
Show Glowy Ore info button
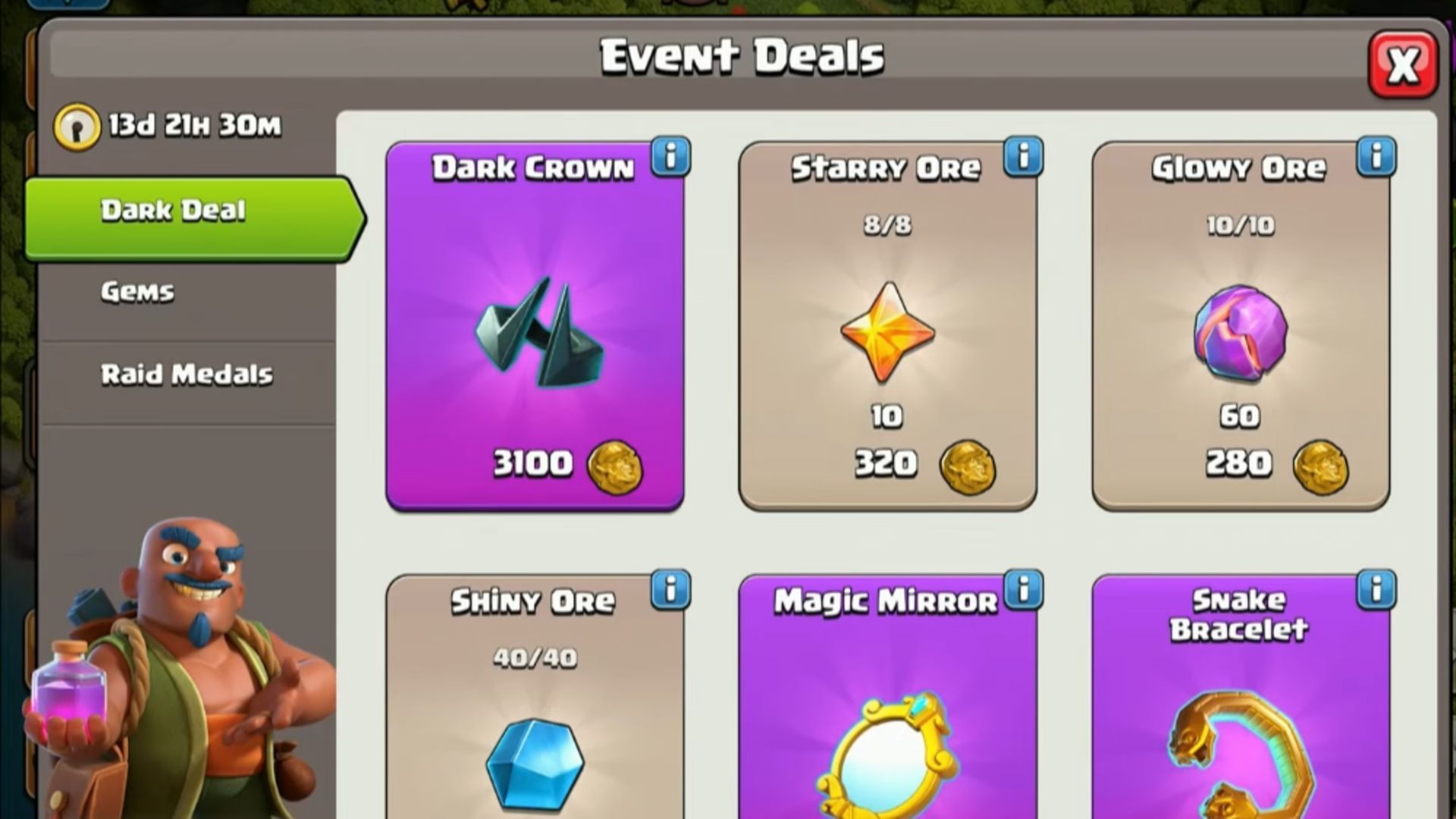pyautogui.click(x=1377, y=157)
